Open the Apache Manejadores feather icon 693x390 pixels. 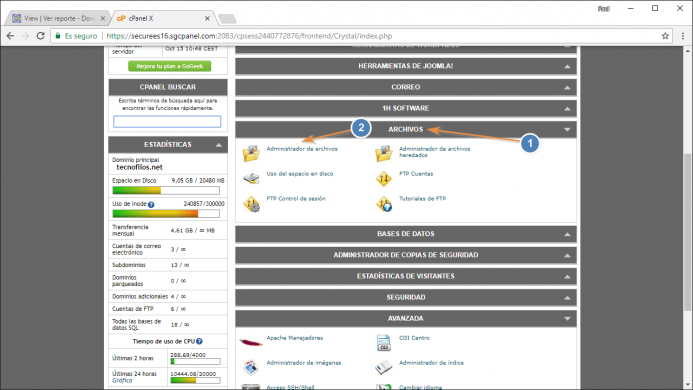tap(251, 342)
